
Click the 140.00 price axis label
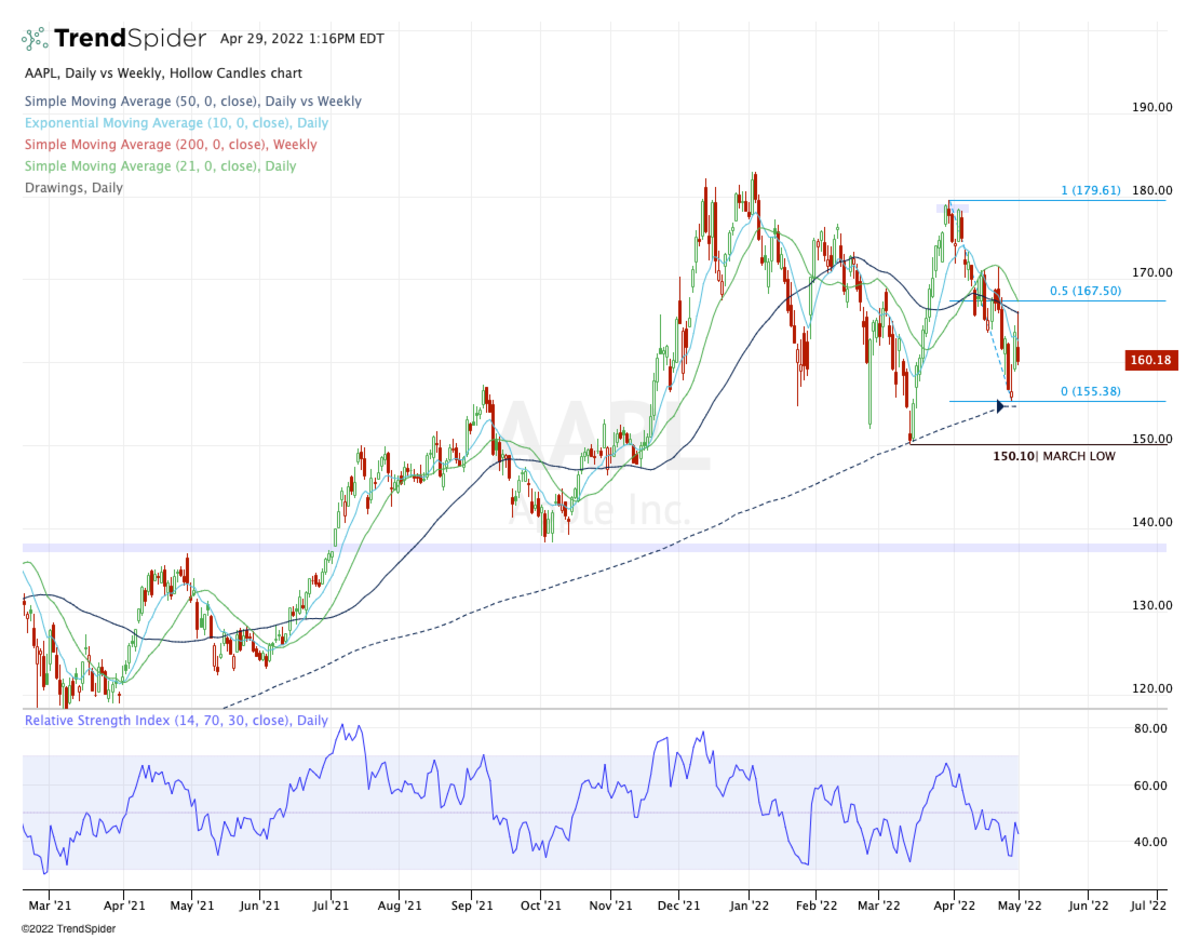pos(1151,522)
